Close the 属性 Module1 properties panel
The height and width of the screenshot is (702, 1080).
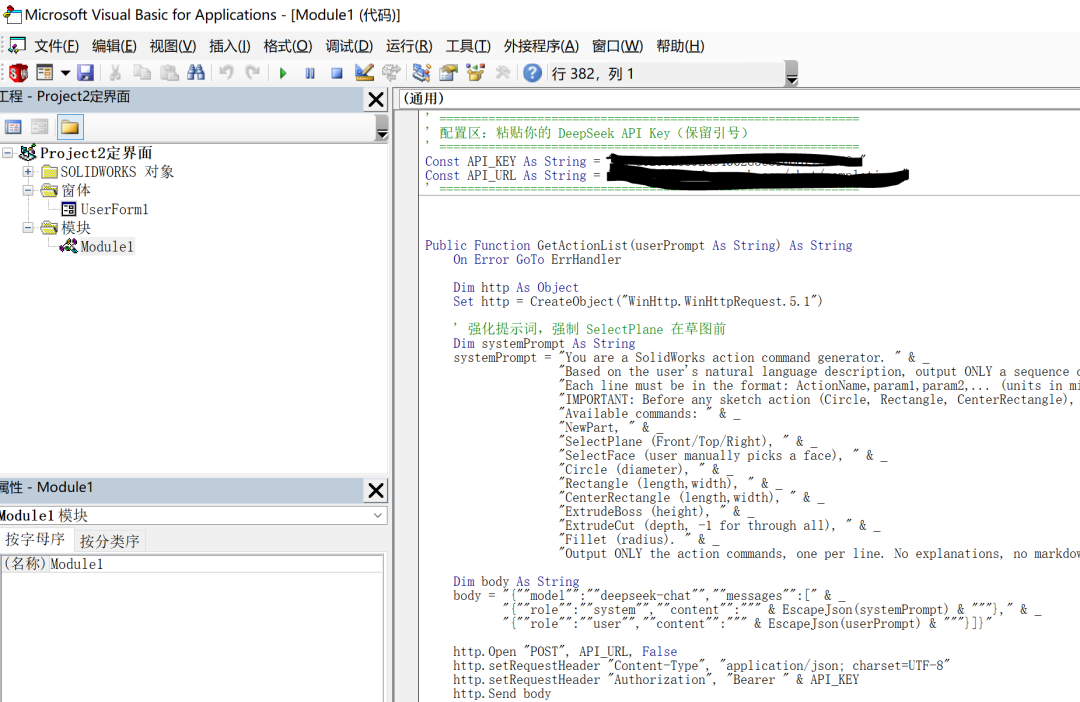(376, 491)
